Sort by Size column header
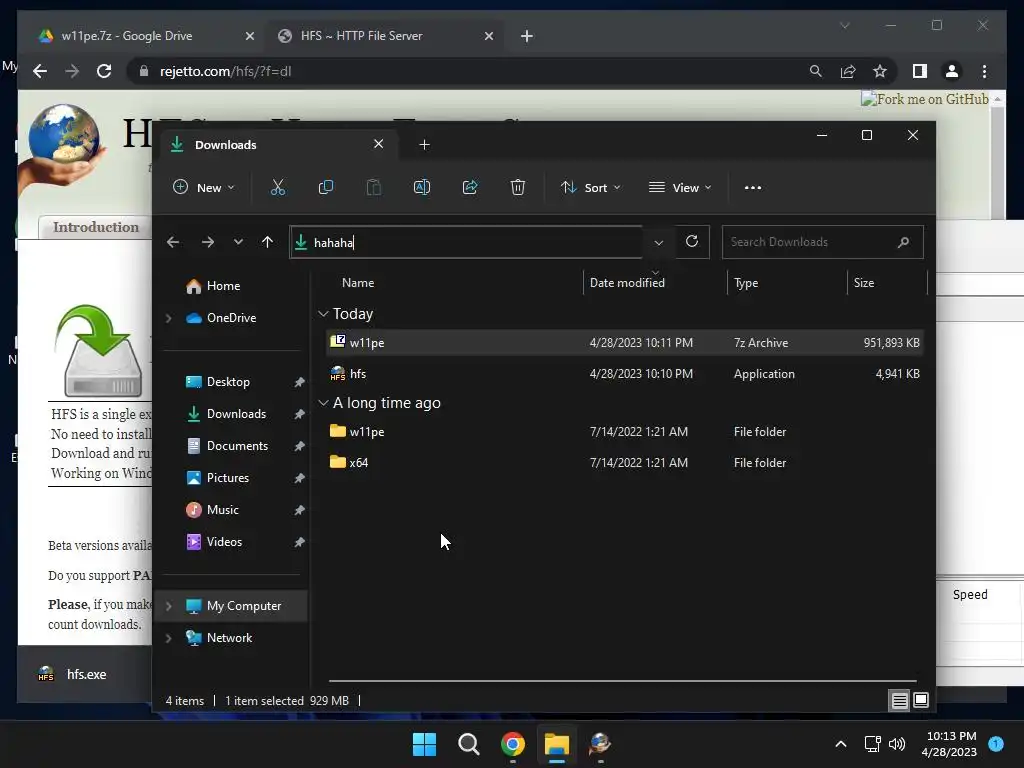1024x768 pixels. (863, 283)
